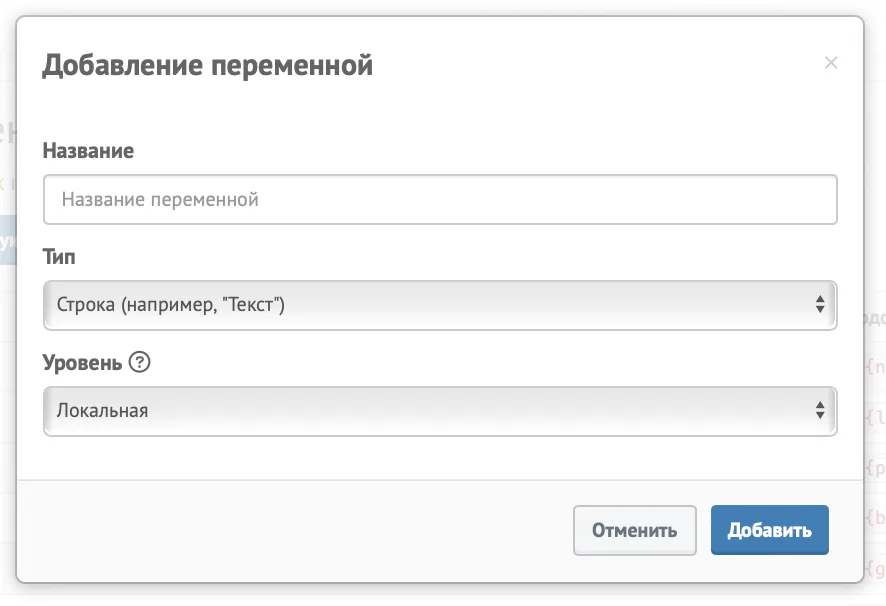886x606 pixels.
Task: Click the Название field label
Action: click(88, 151)
